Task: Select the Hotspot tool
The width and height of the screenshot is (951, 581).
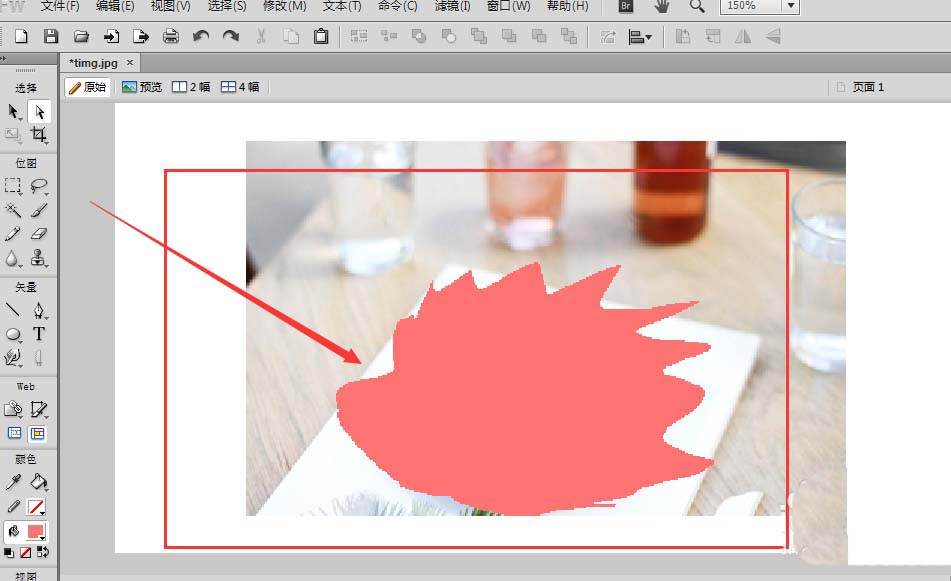Action: (13, 409)
